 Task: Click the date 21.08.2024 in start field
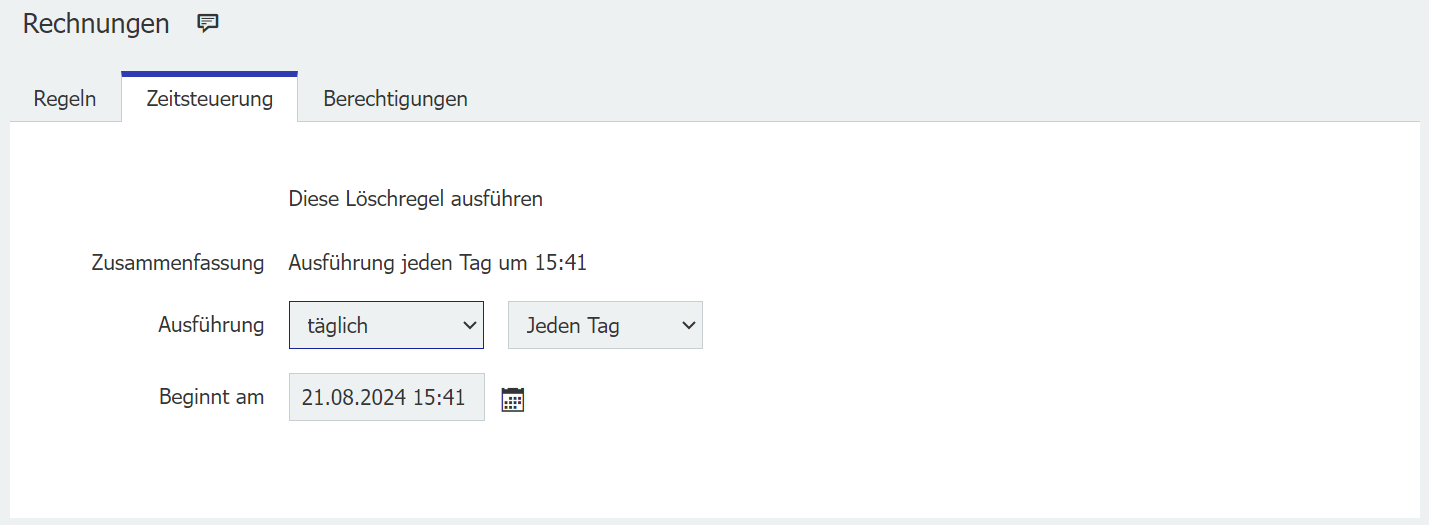click(x=352, y=398)
